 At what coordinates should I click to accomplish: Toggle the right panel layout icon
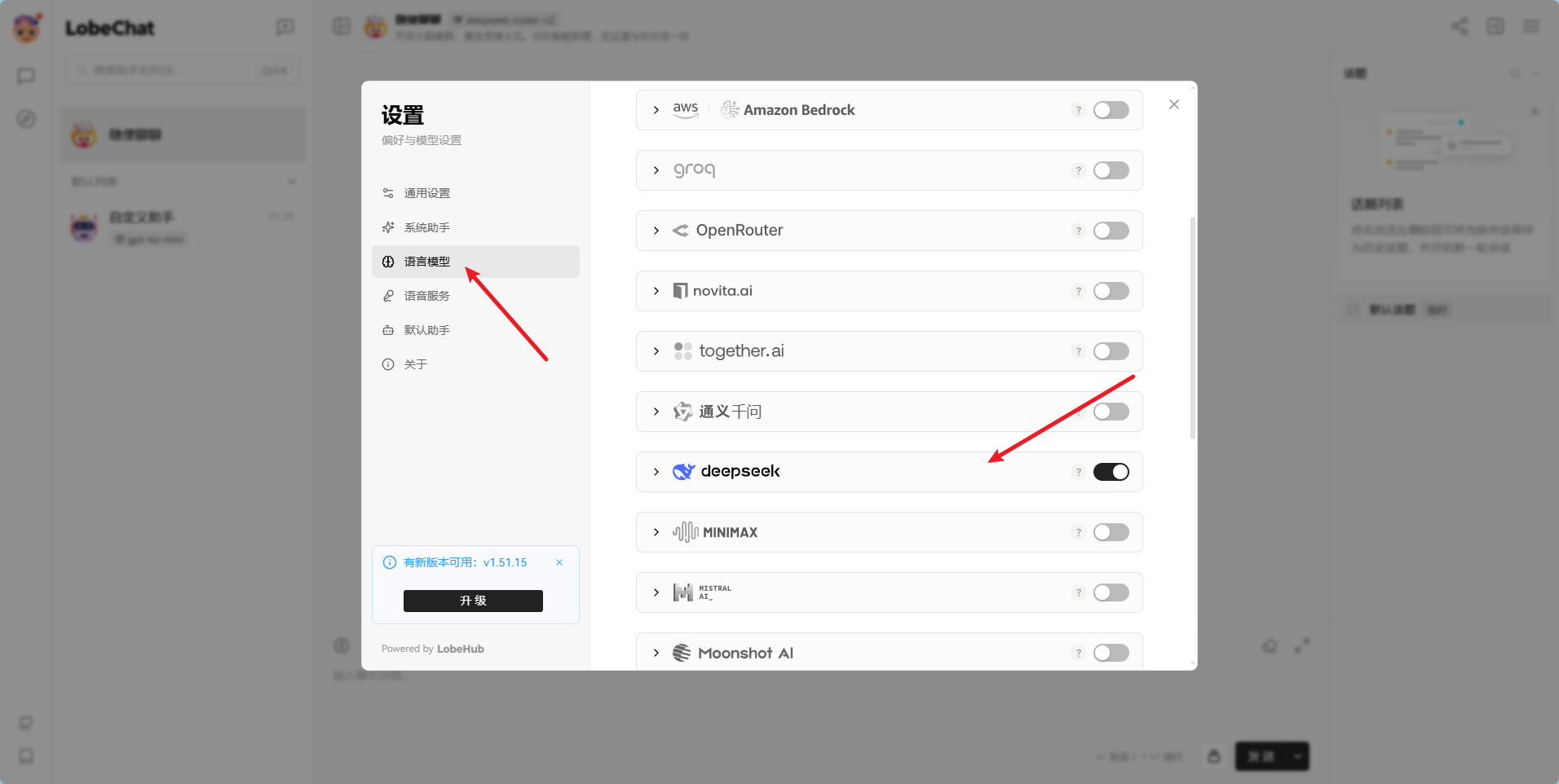point(1495,26)
